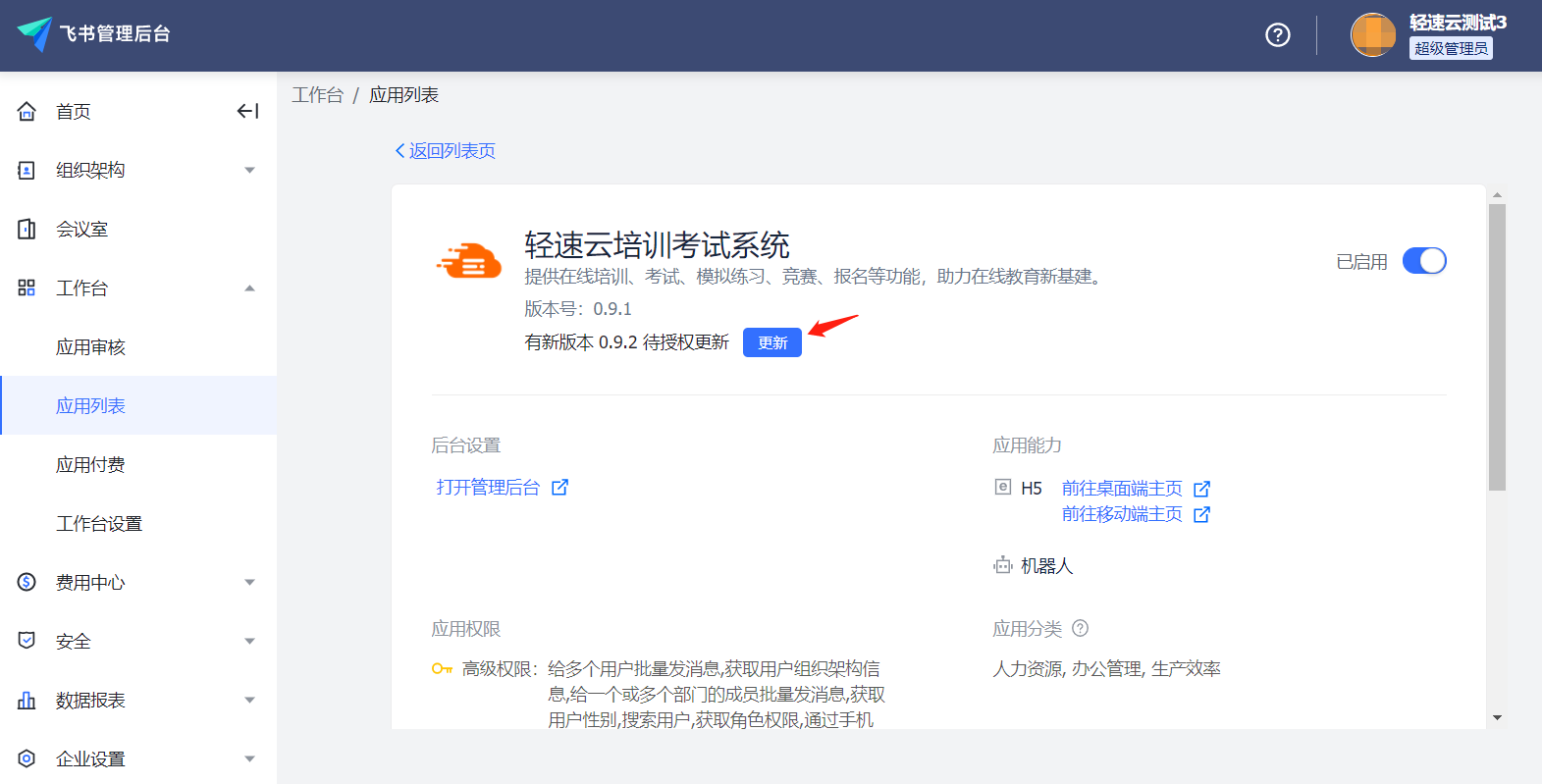Click the blue 更新 button
This screenshot has height=784, width=1542.
771,342
